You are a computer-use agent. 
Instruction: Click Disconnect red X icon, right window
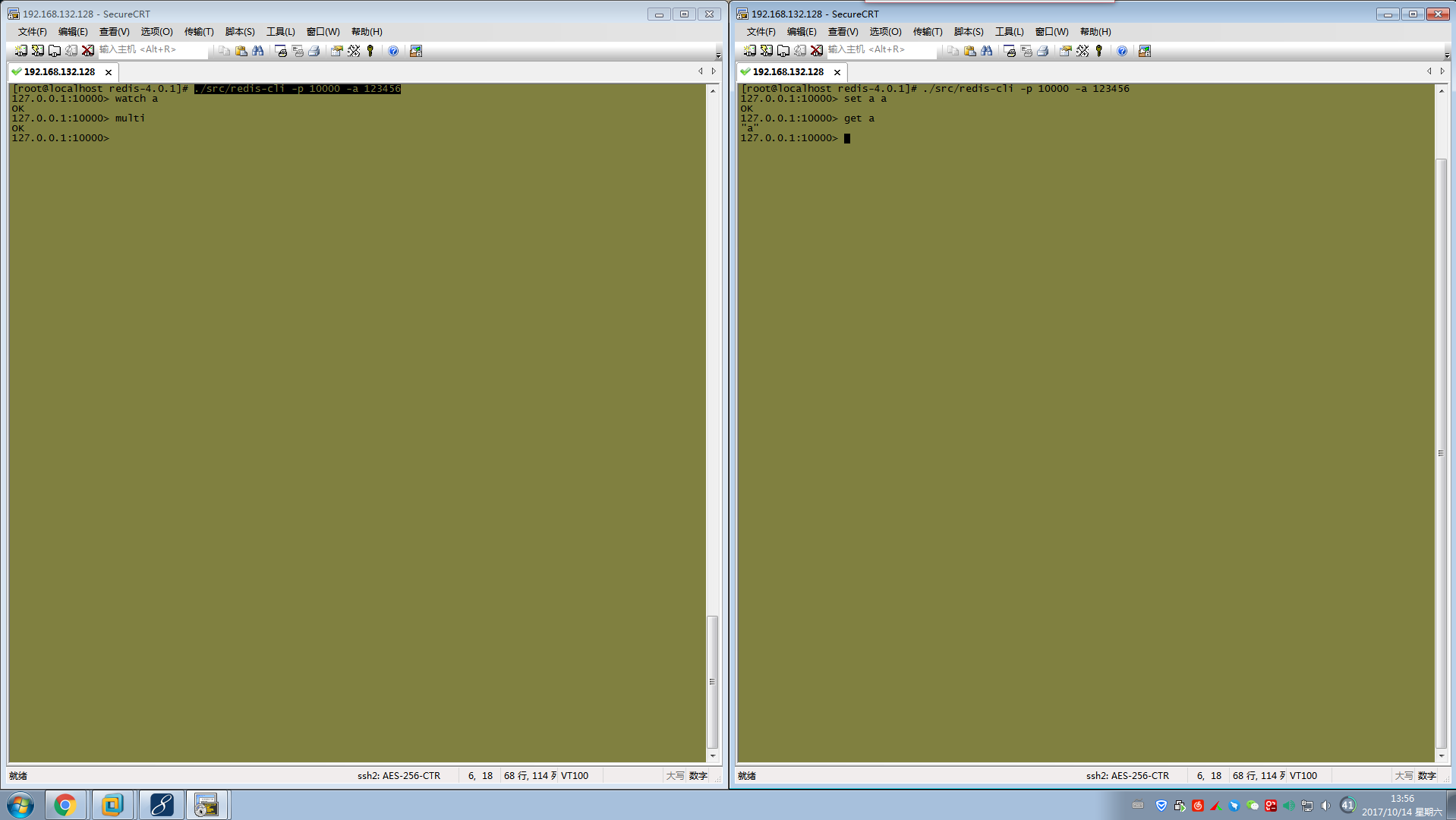tap(817, 51)
